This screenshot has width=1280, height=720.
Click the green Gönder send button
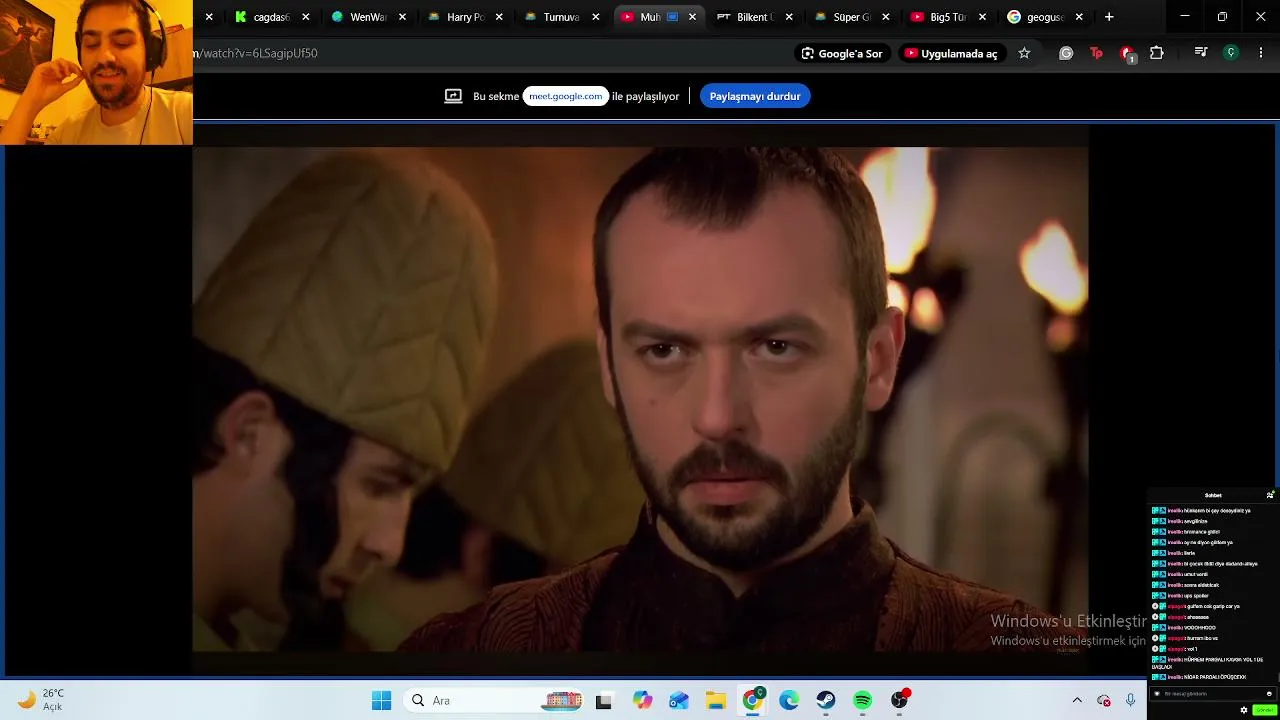1264,710
